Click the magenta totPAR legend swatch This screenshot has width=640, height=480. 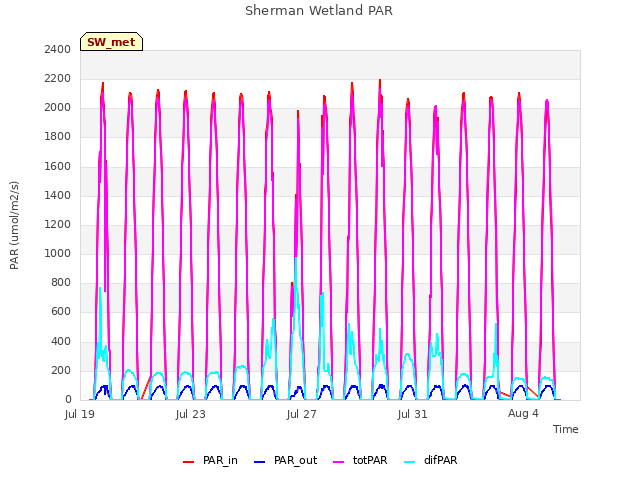[x=338, y=462]
